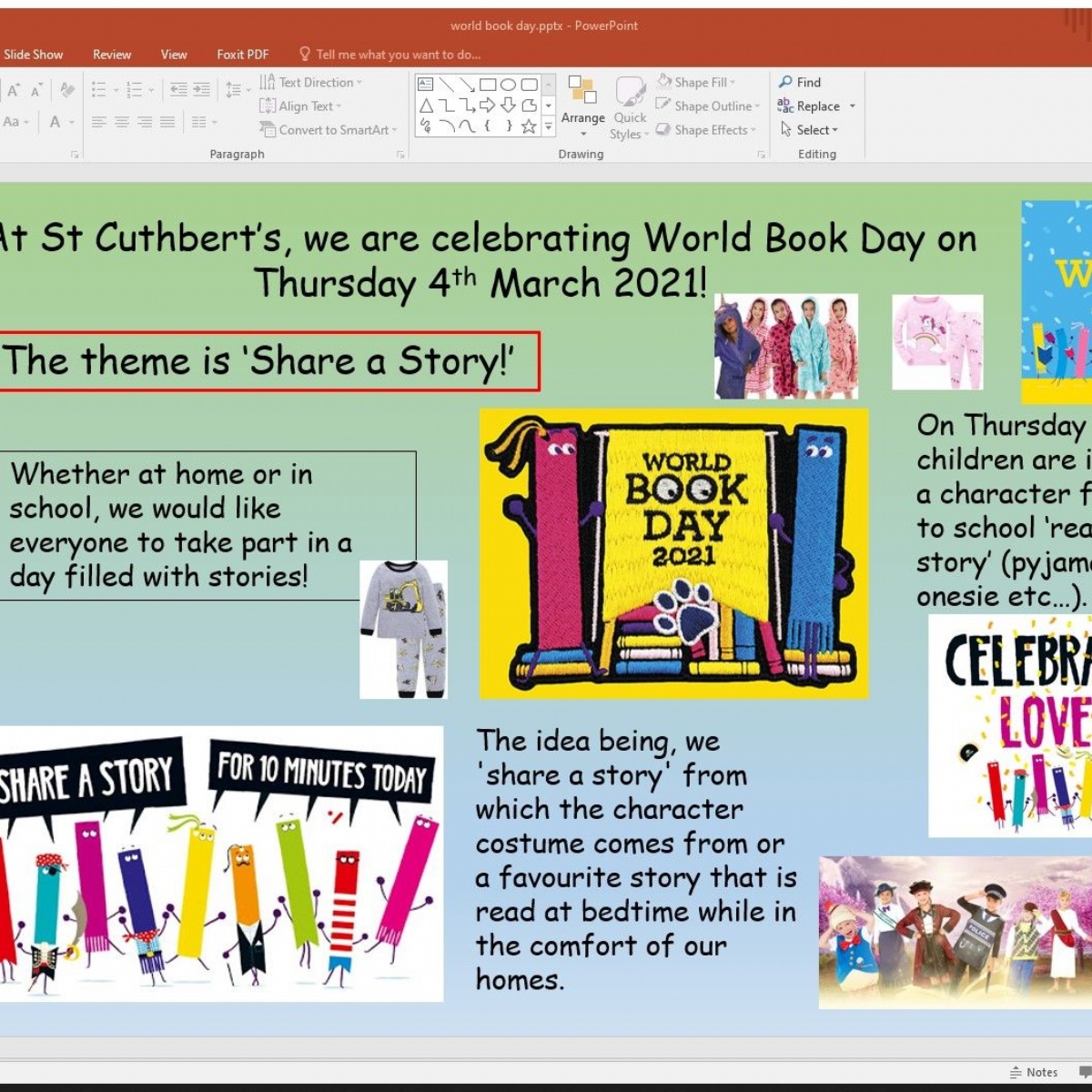
Task: Select the straight Line shape
Action: [446, 85]
